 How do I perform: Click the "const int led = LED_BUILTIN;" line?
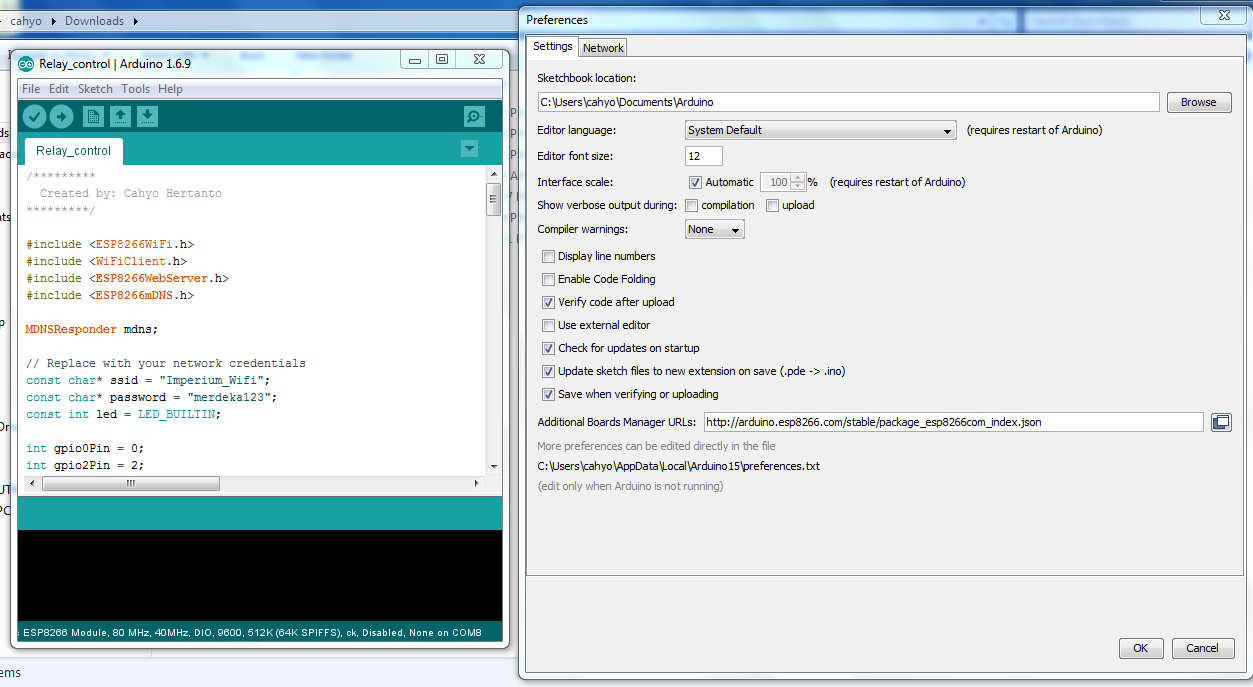(123, 414)
